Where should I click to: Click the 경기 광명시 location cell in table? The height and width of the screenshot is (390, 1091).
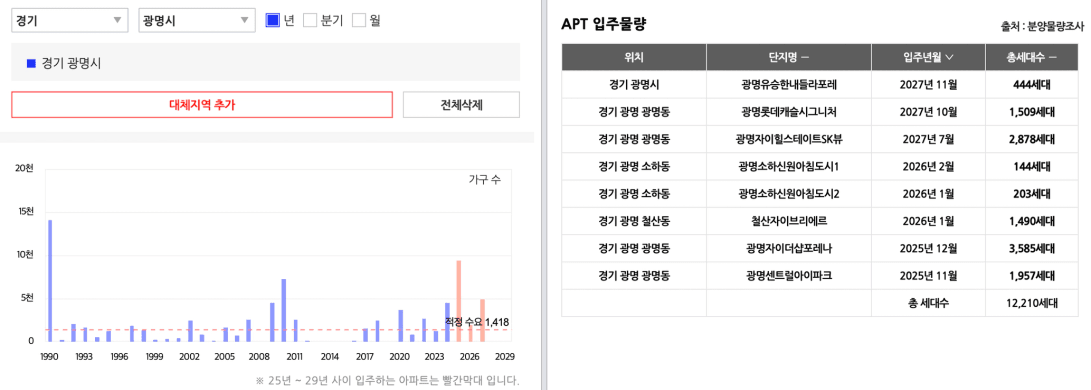(634, 85)
